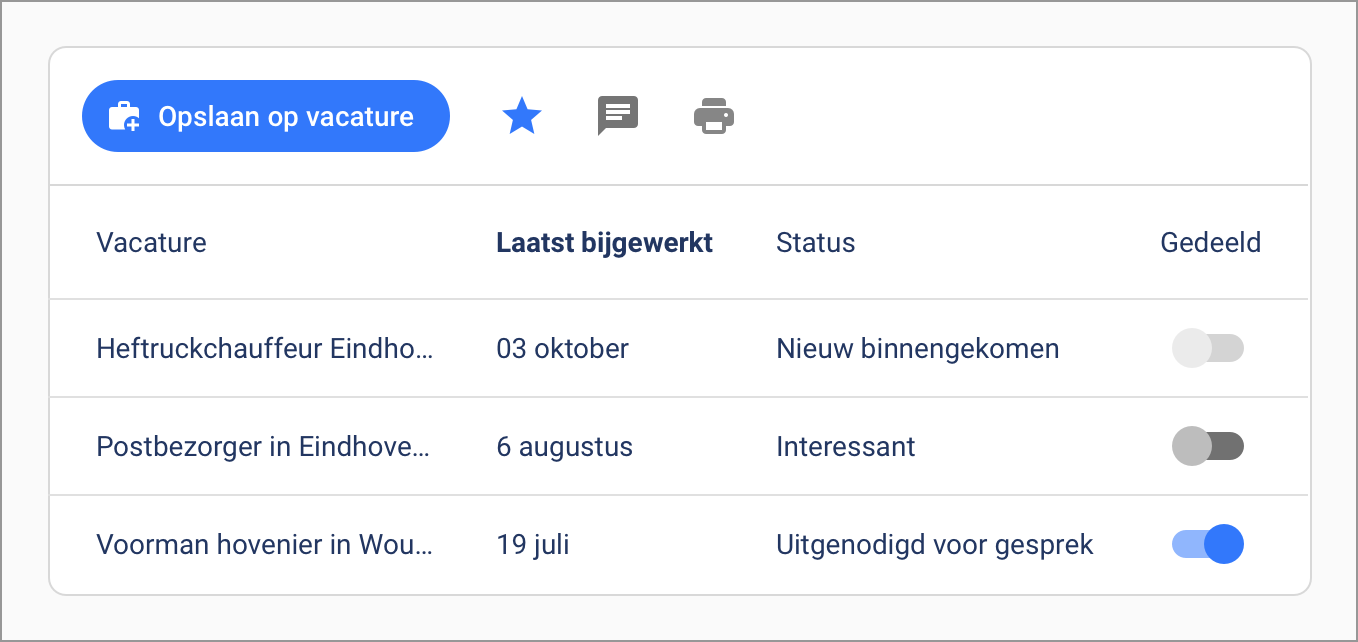Open Postbezorger in Eindhoven vacancy
The image size is (1358, 642).
[265, 446]
